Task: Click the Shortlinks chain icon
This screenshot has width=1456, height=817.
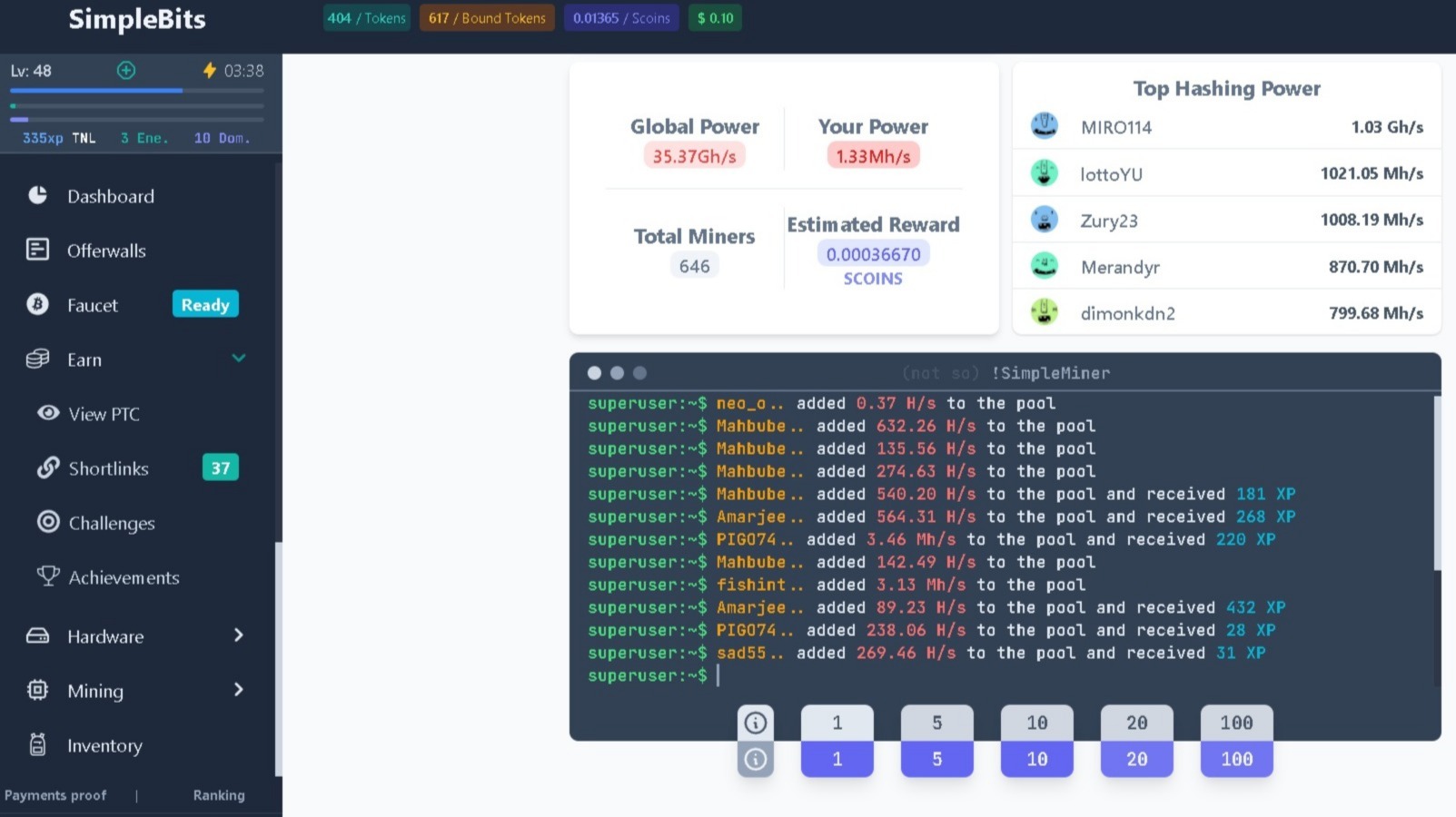Action: point(48,468)
